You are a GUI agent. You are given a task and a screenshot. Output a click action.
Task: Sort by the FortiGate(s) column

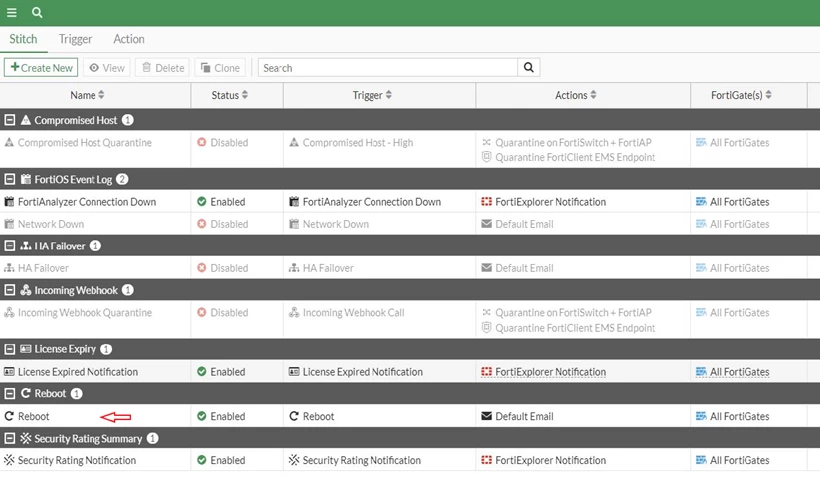tap(741, 95)
